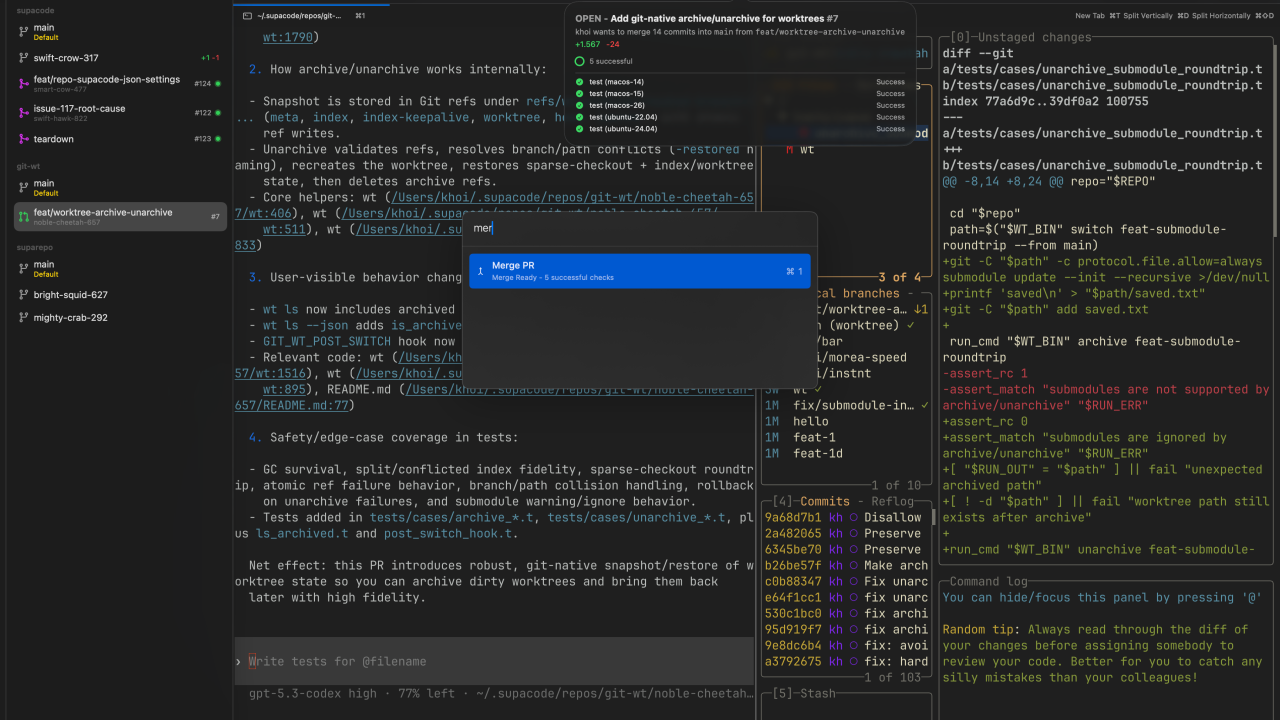
Task: Click the purple merge icon beside issue-117-root-cause
Action: 23,113
